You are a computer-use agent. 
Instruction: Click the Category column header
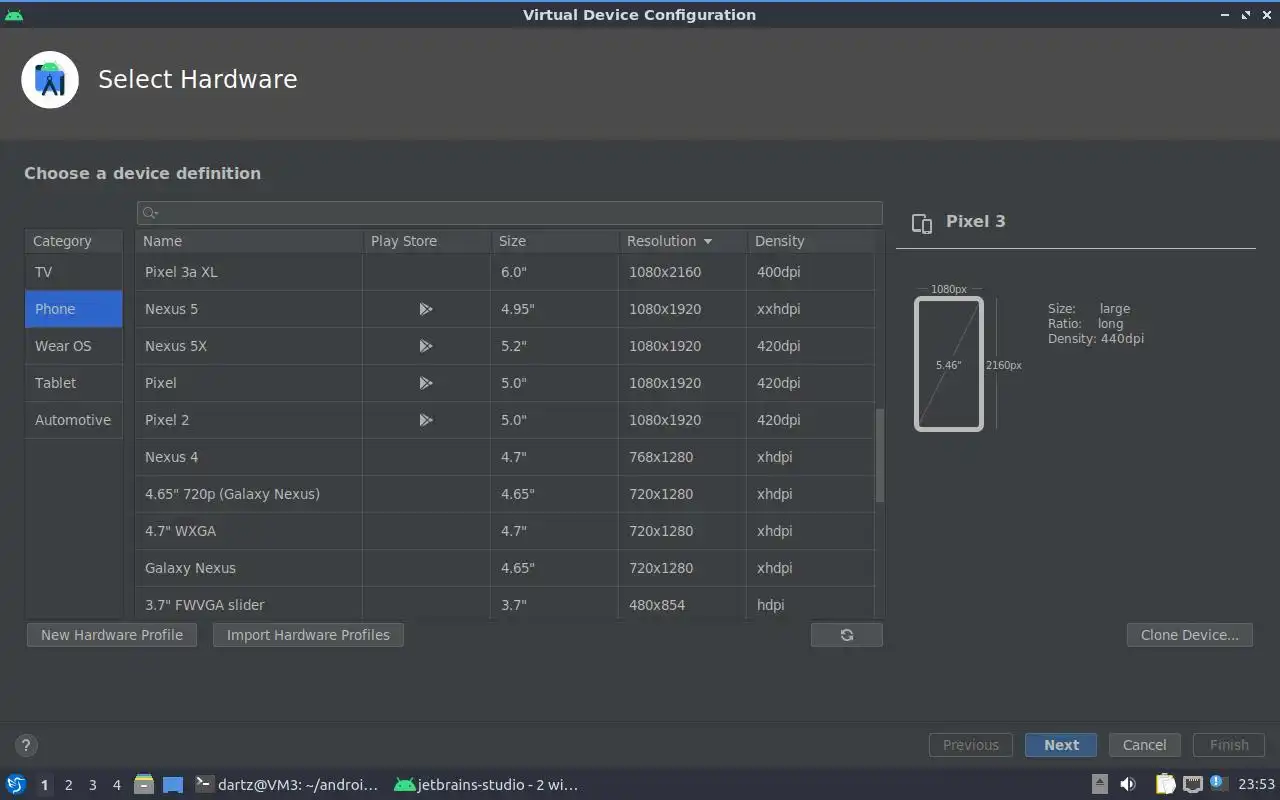74,241
